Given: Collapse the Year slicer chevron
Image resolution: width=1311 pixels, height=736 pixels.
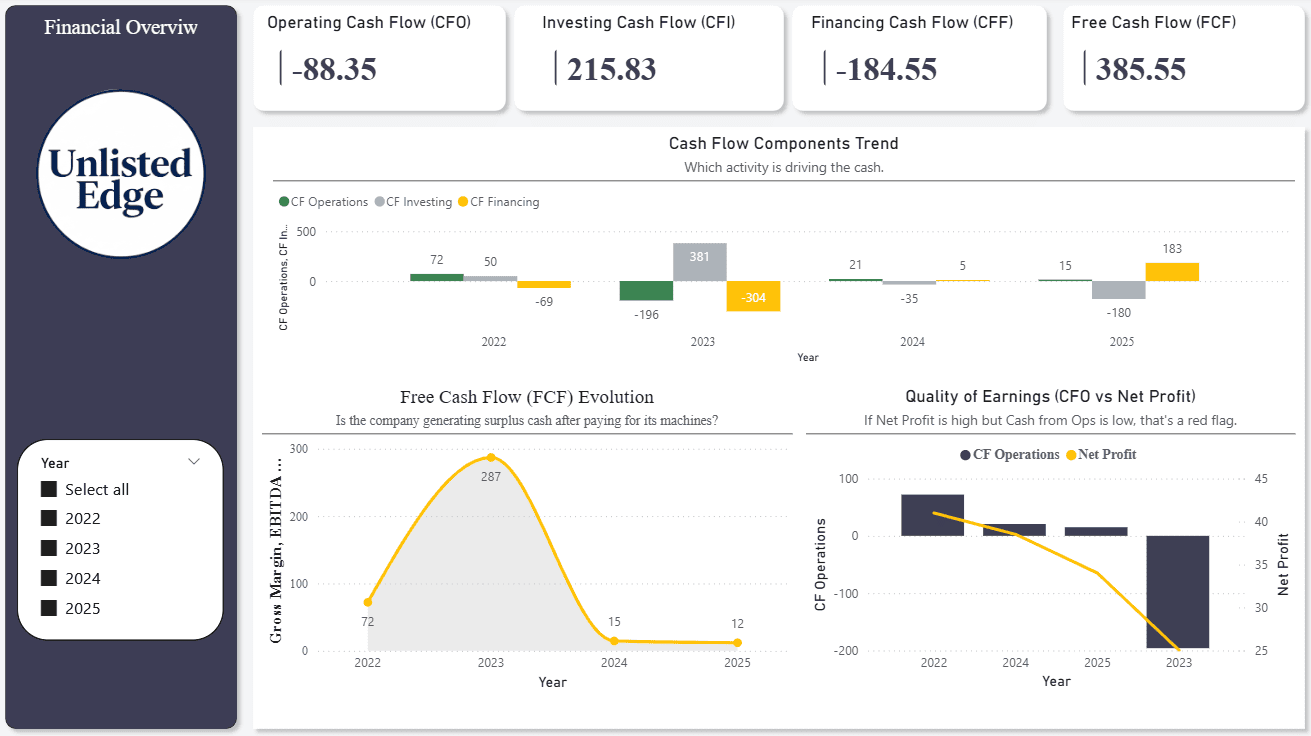Looking at the screenshot, I should pos(194,462).
